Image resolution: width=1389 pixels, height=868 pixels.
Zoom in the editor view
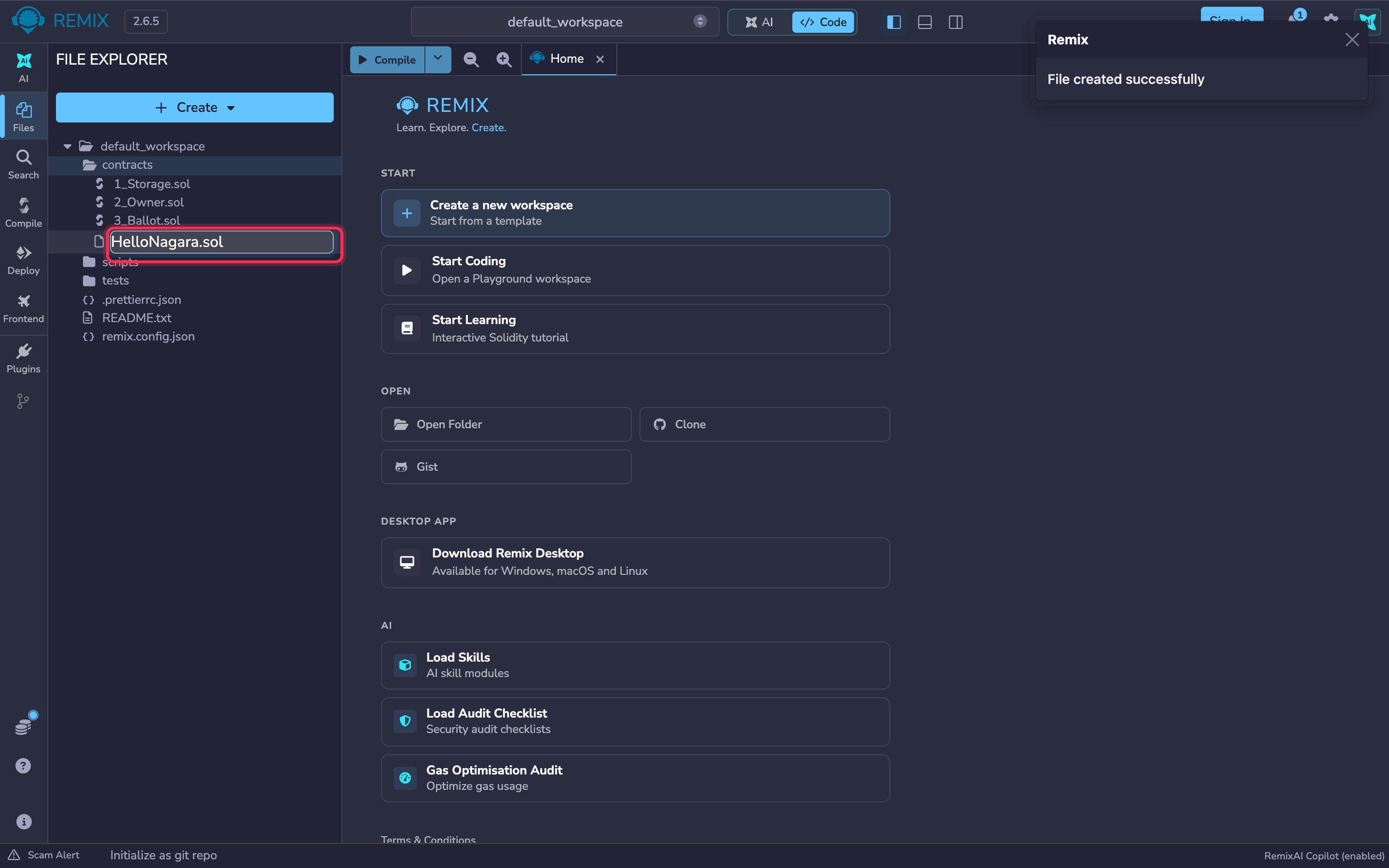point(504,59)
